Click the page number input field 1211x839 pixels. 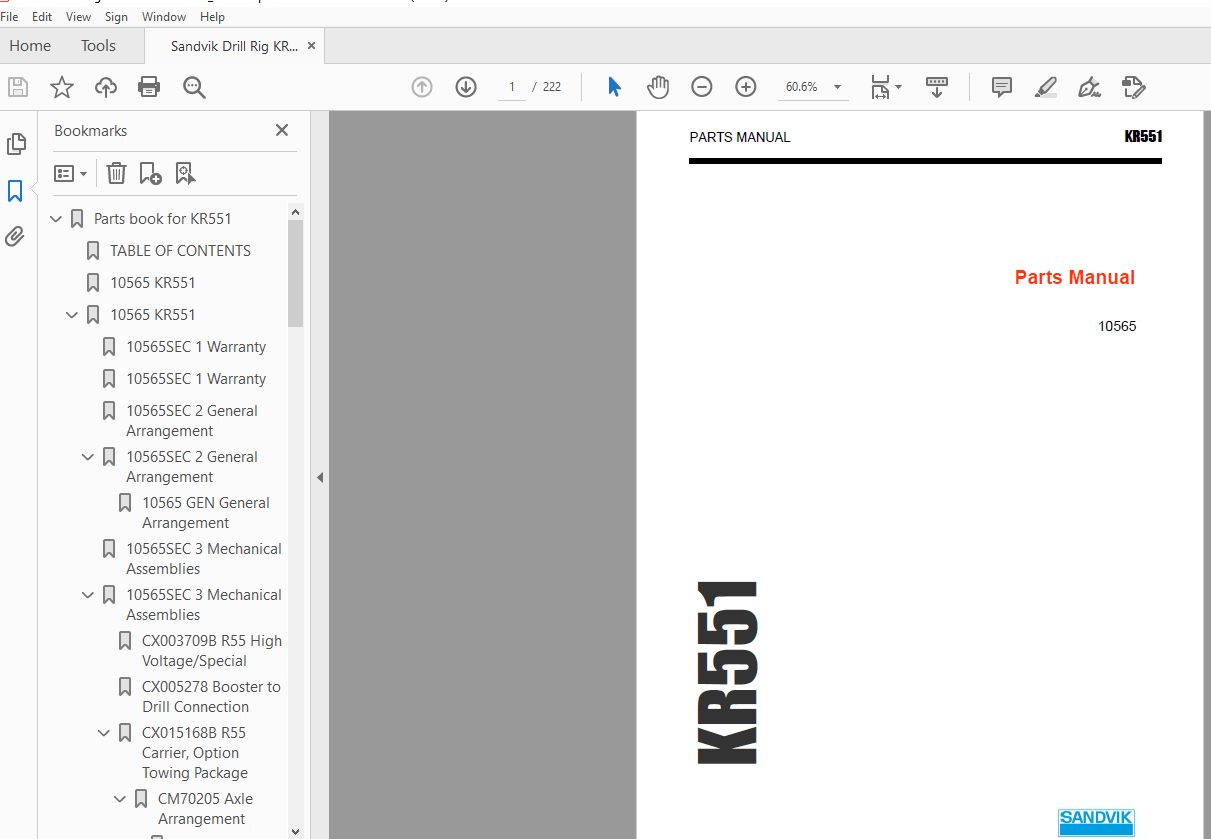[511, 87]
